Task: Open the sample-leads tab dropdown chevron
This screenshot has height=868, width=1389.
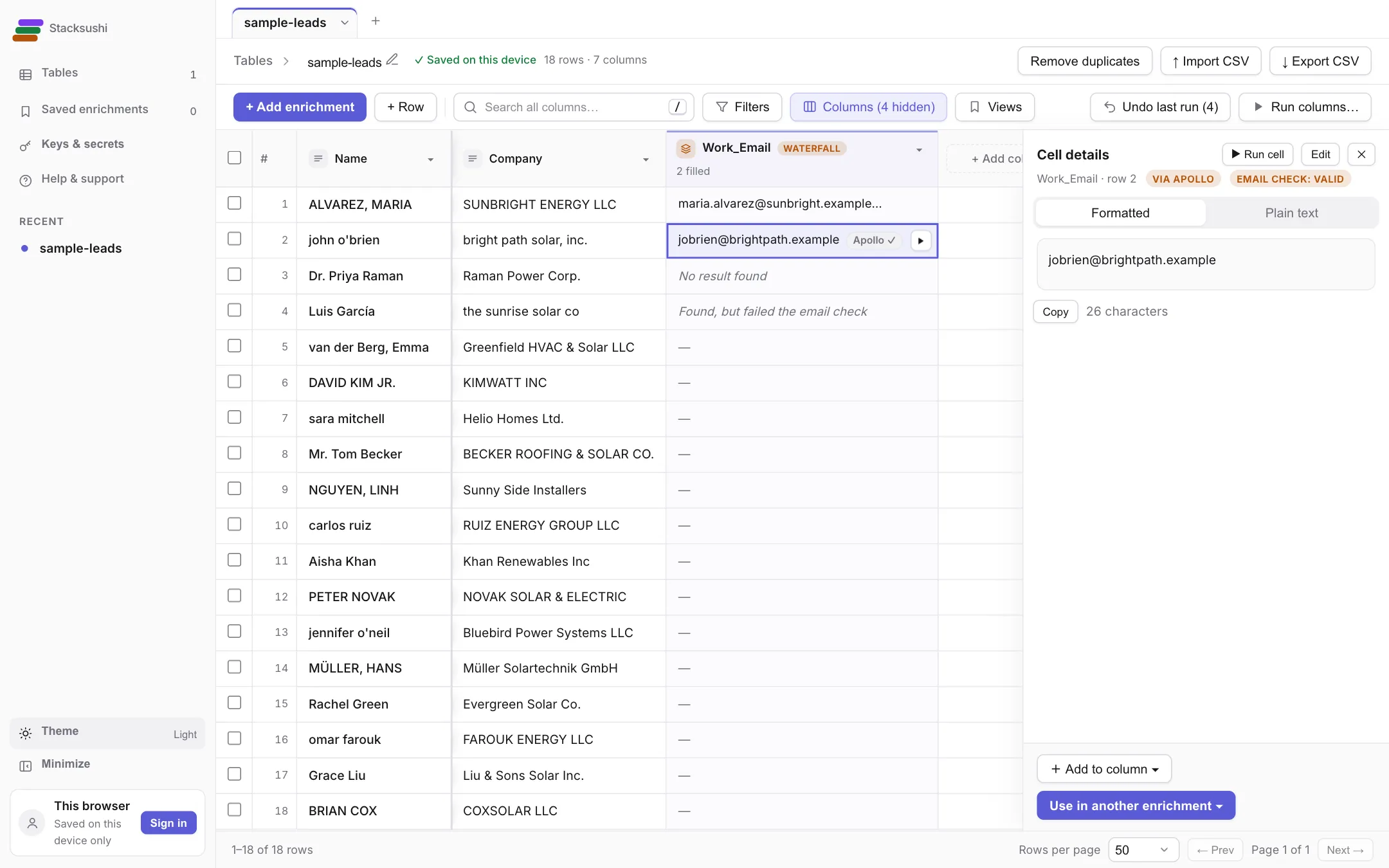Action: 345,23
